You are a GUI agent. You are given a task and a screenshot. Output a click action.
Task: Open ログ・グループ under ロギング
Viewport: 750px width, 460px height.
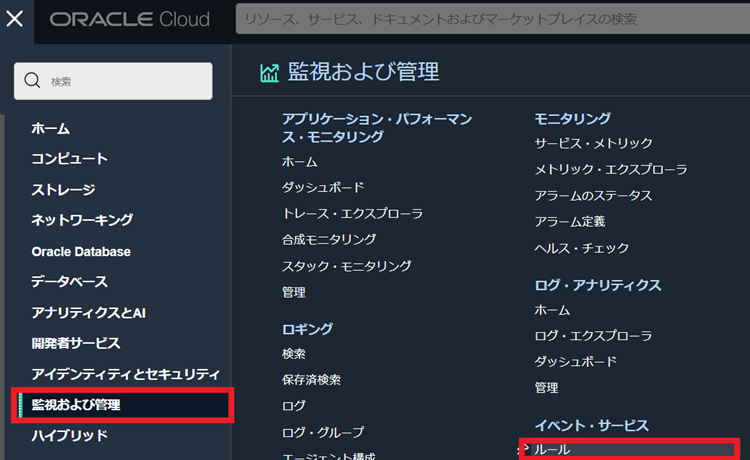point(323,433)
